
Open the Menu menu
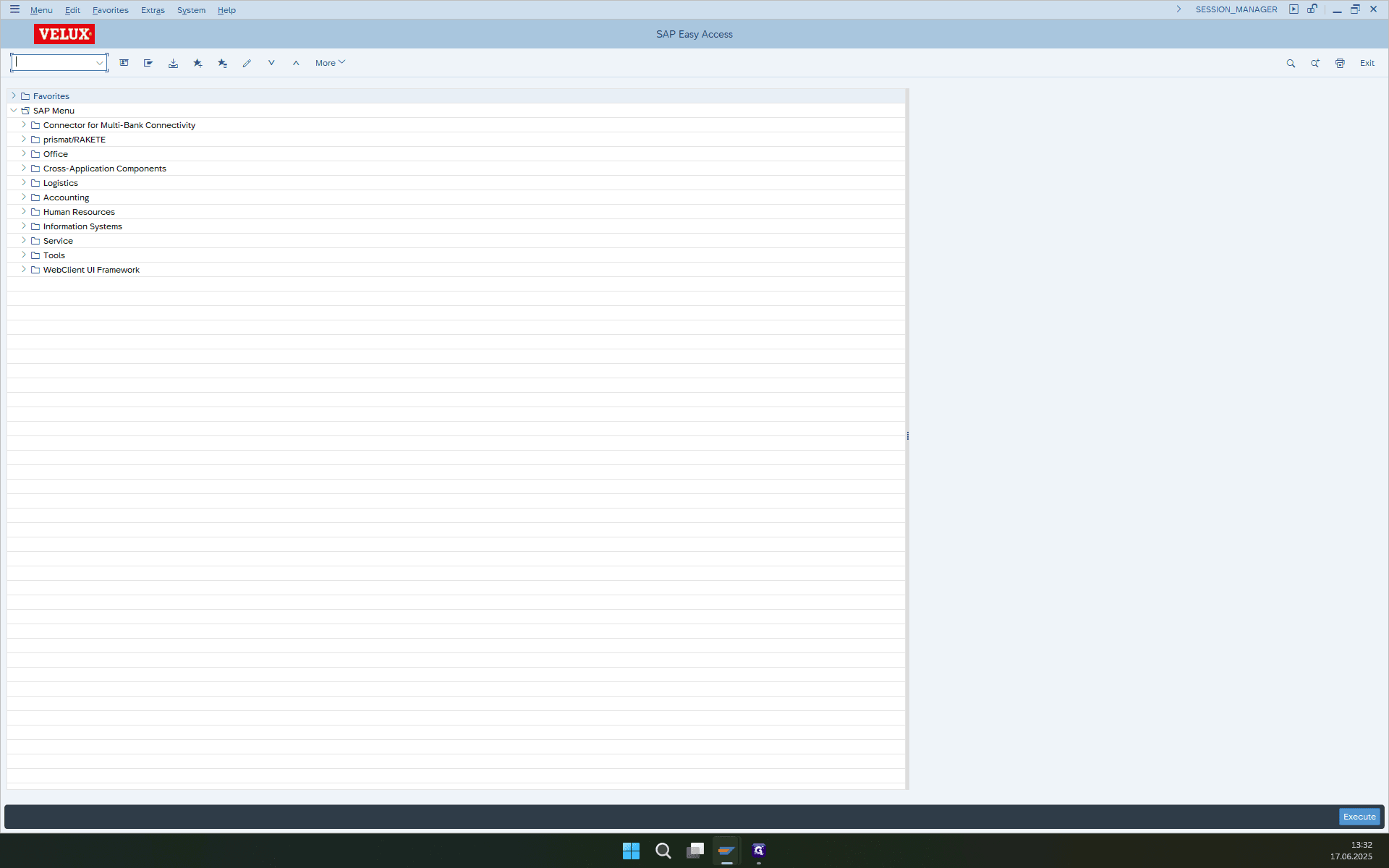click(41, 10)
